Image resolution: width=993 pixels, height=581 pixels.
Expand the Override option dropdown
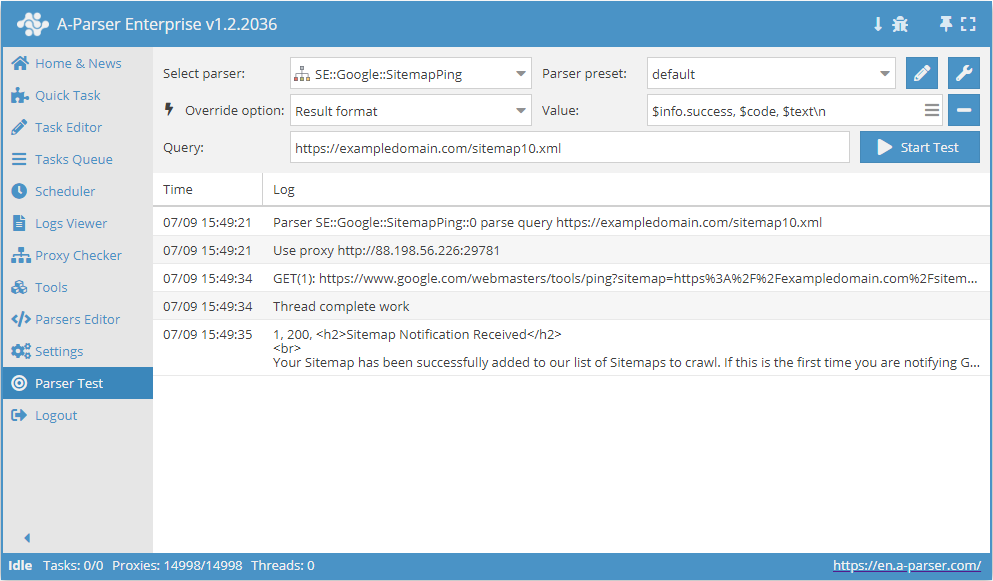(410, 111)
